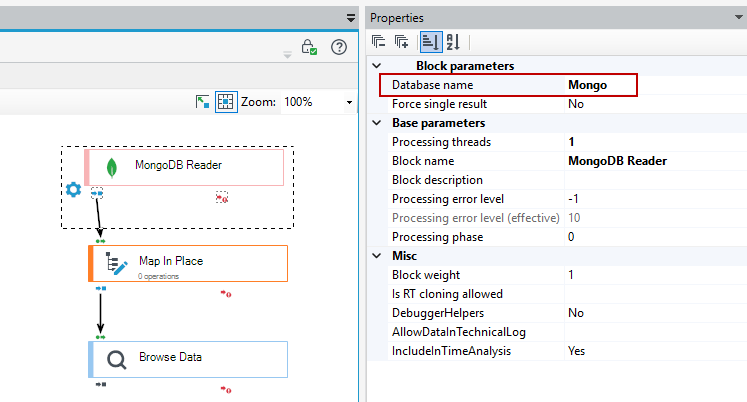Screen dimensions: 747x402
Task: Open the Properties panel options arrow
Action: (x=738, y=17)
